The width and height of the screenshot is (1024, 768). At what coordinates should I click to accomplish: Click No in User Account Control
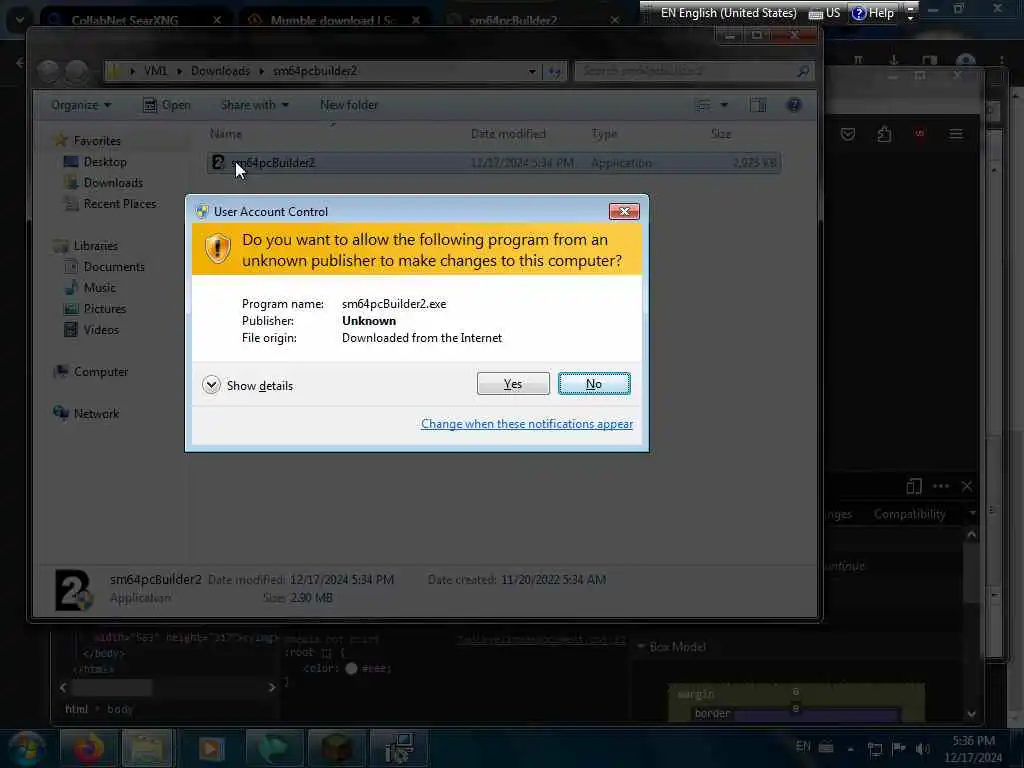(594, 384)
